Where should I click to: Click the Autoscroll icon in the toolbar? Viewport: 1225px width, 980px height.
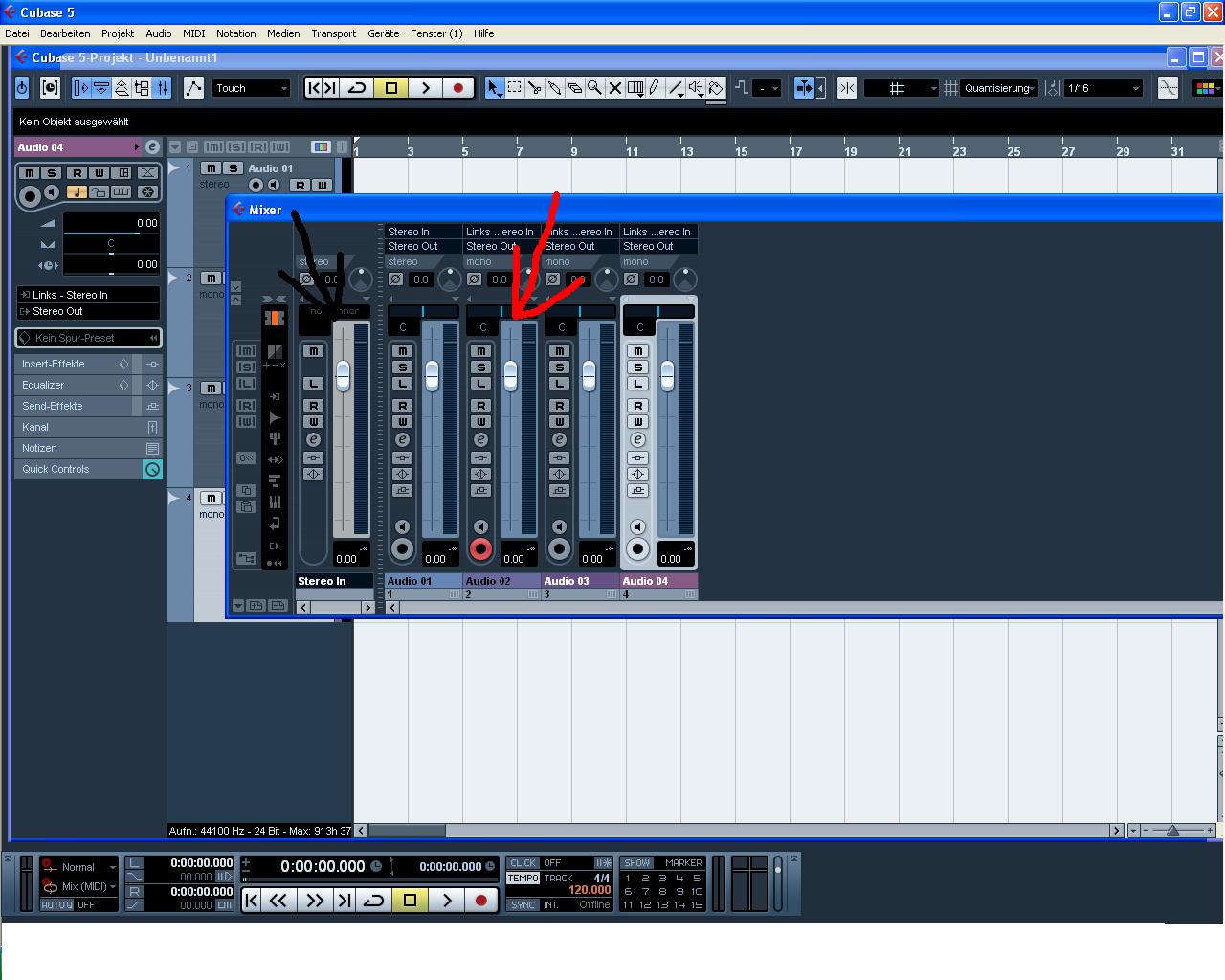tap(804, 88)
